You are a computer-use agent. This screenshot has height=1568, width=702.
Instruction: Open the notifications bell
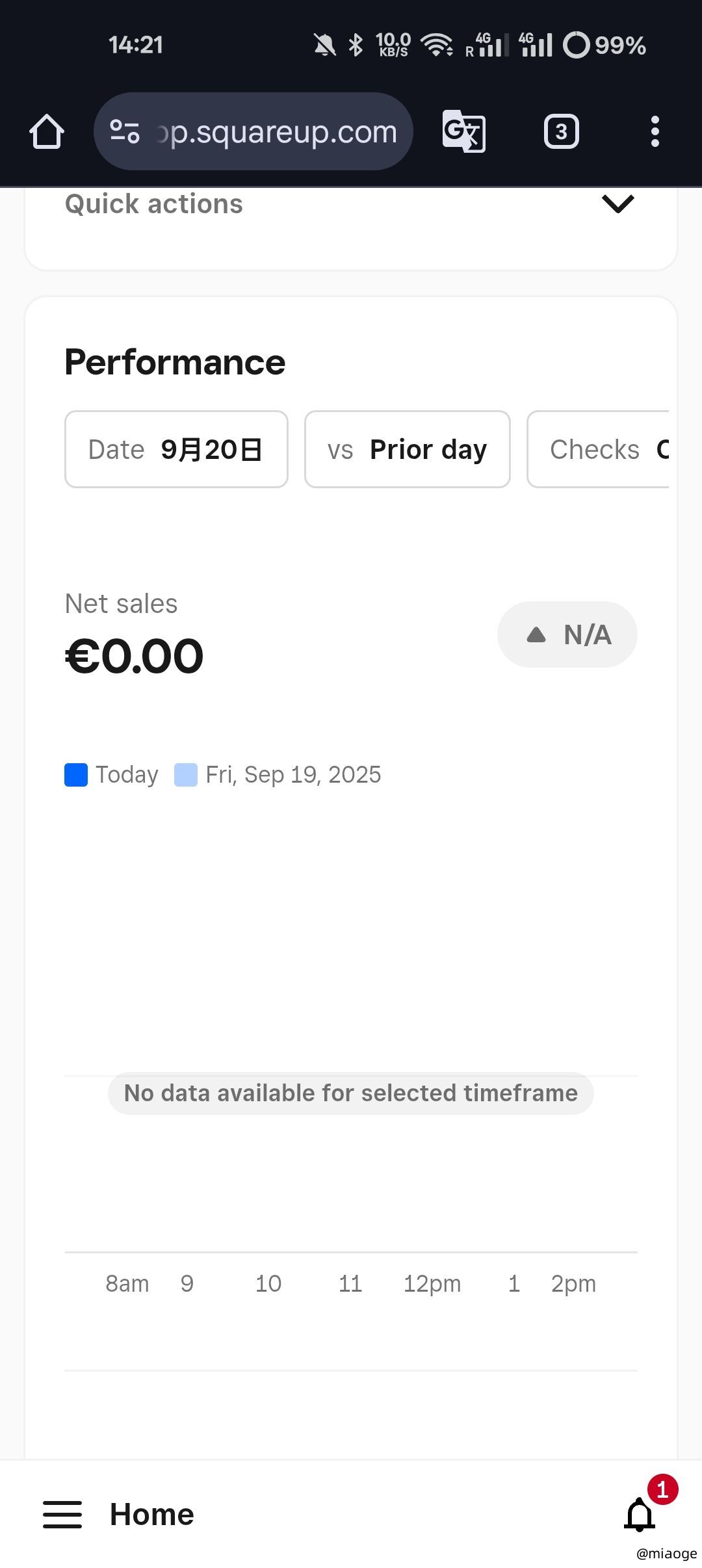(x=640, y=1514)
